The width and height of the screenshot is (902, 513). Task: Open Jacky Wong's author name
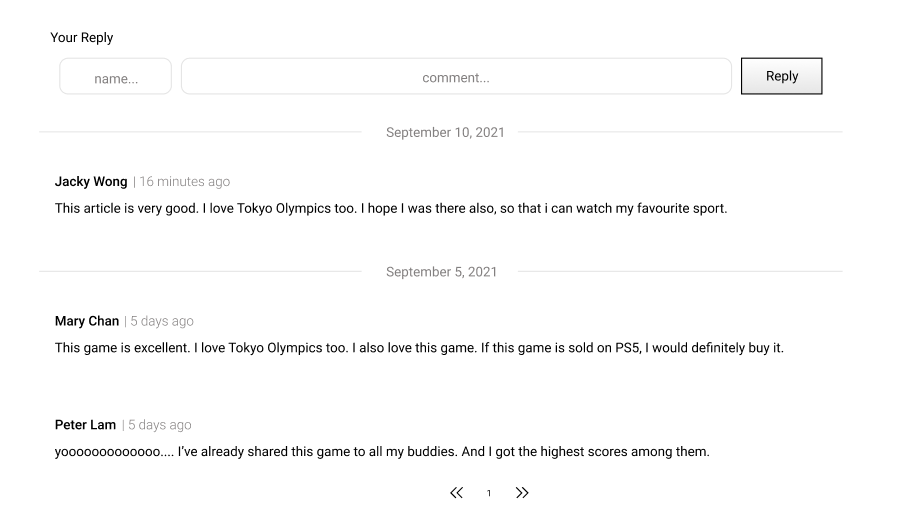pyautogui.click(x=91, y=181)
